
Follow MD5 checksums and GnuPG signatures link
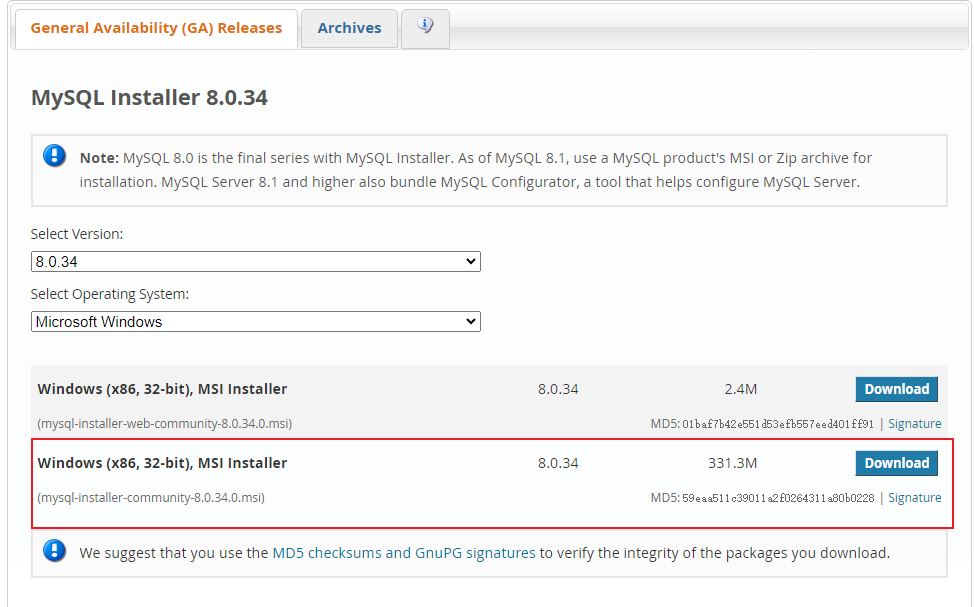click(x=404, y=553)
